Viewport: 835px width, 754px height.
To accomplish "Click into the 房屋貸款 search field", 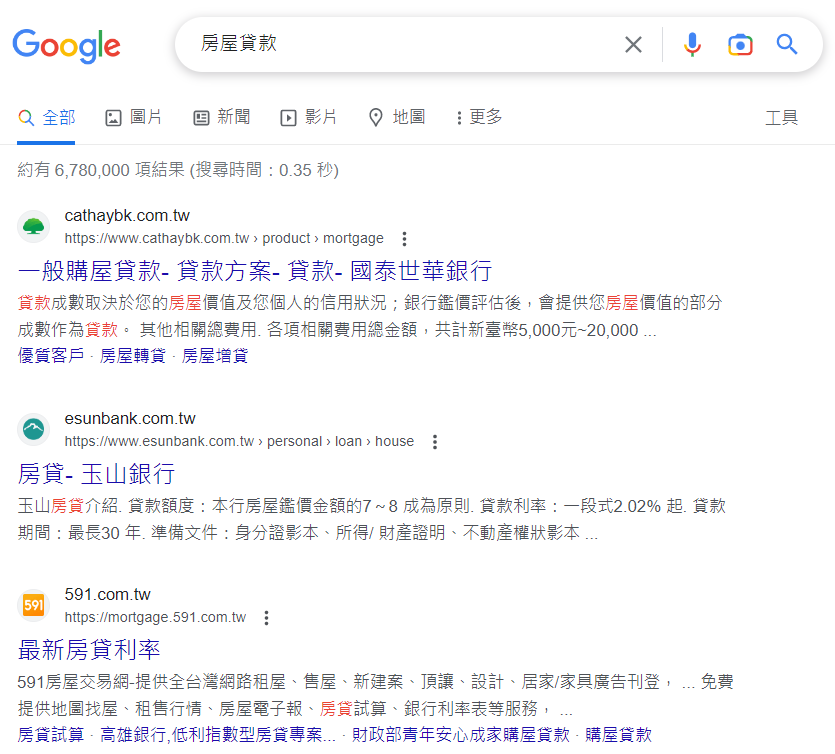I will tap(405, 44).
